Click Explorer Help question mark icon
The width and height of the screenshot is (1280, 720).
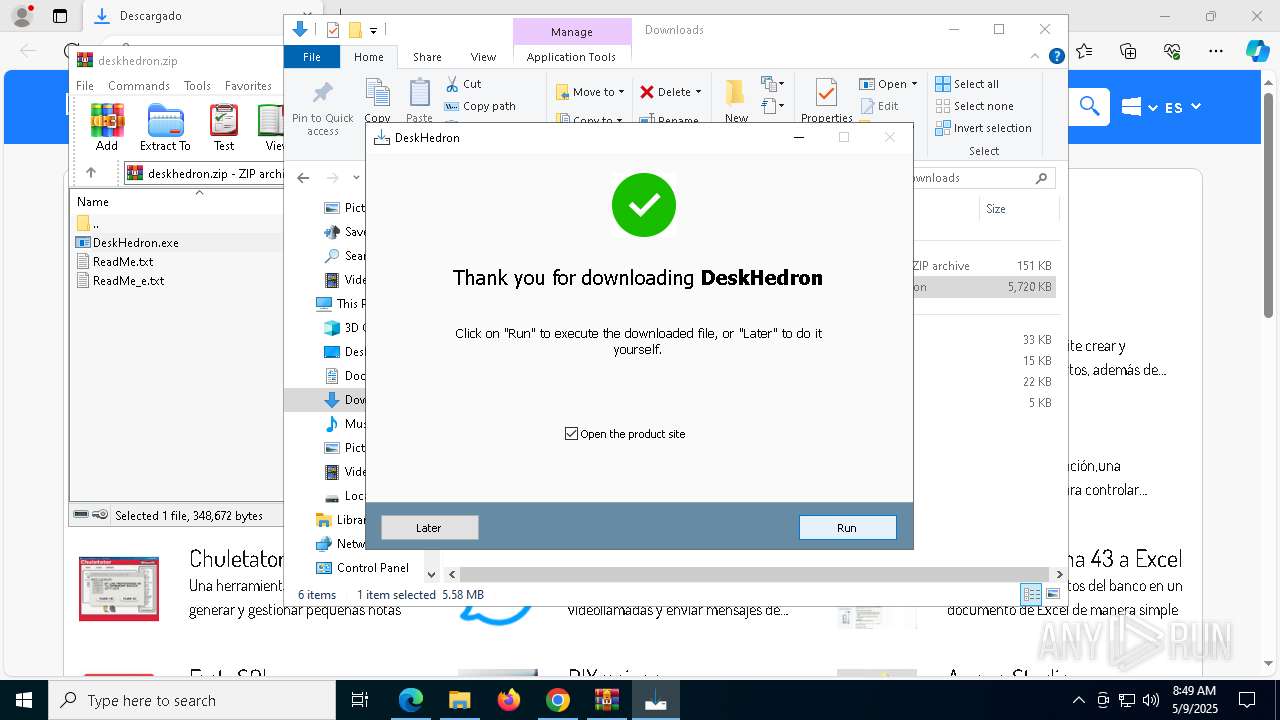coord(1056,57)
